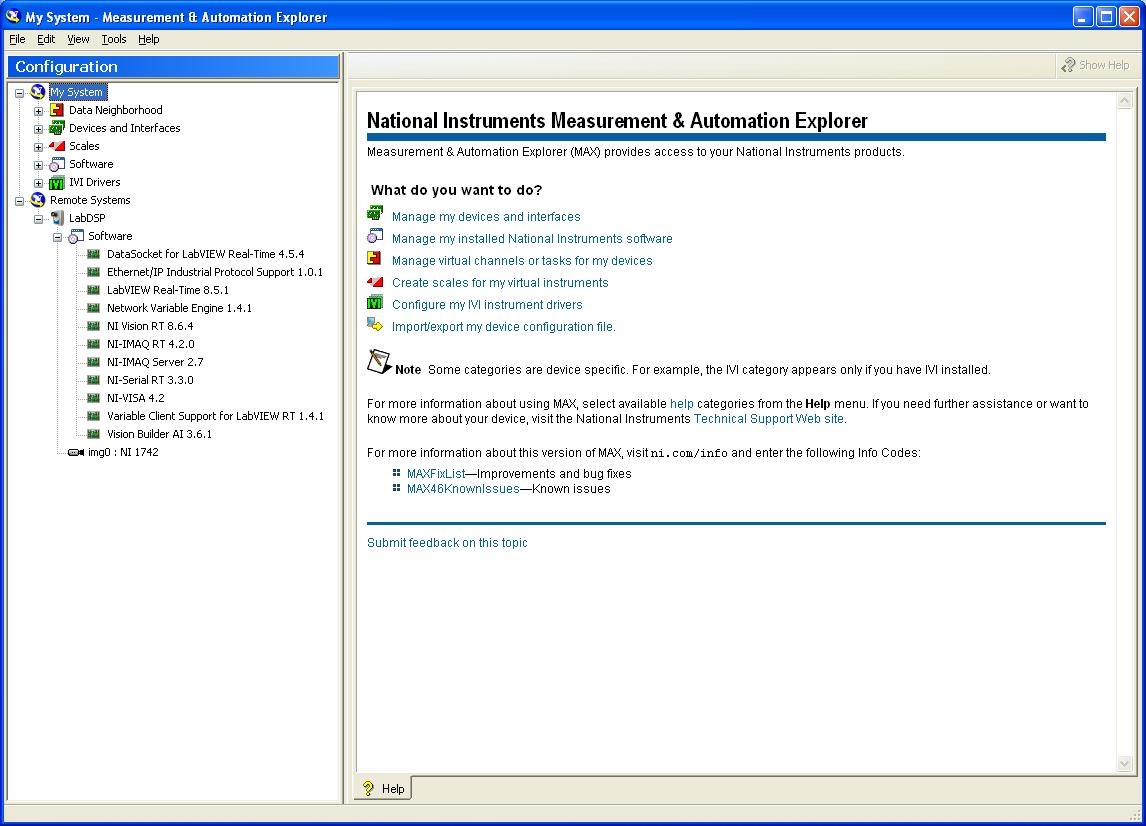Open the Edit menu

coord(46,39)
